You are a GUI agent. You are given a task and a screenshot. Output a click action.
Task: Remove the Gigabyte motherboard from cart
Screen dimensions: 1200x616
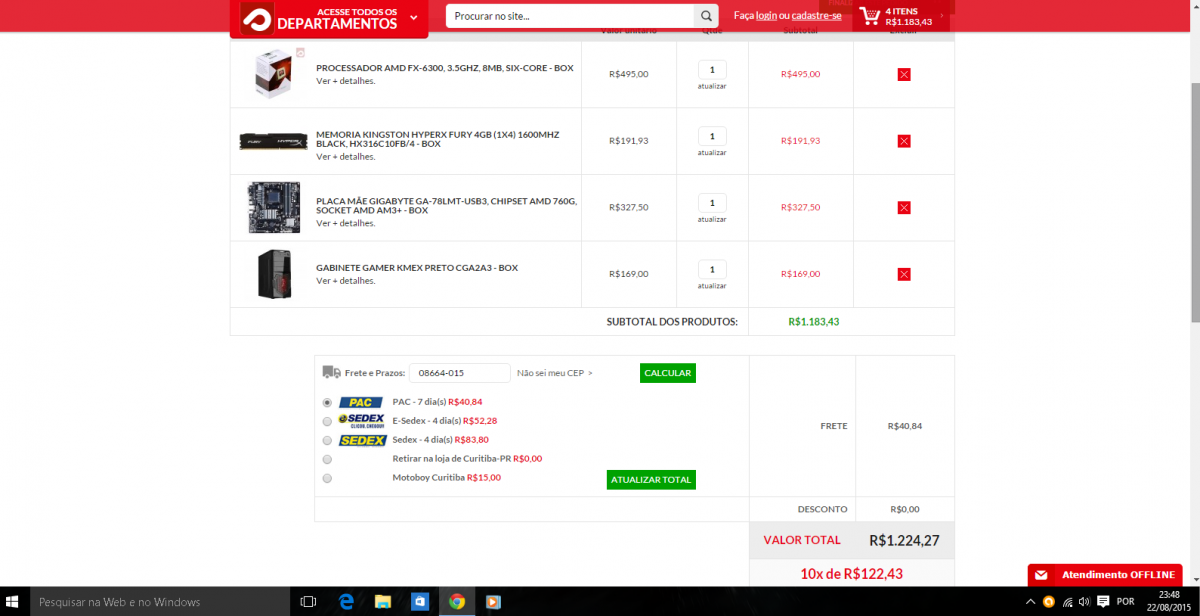pos(904,207)
